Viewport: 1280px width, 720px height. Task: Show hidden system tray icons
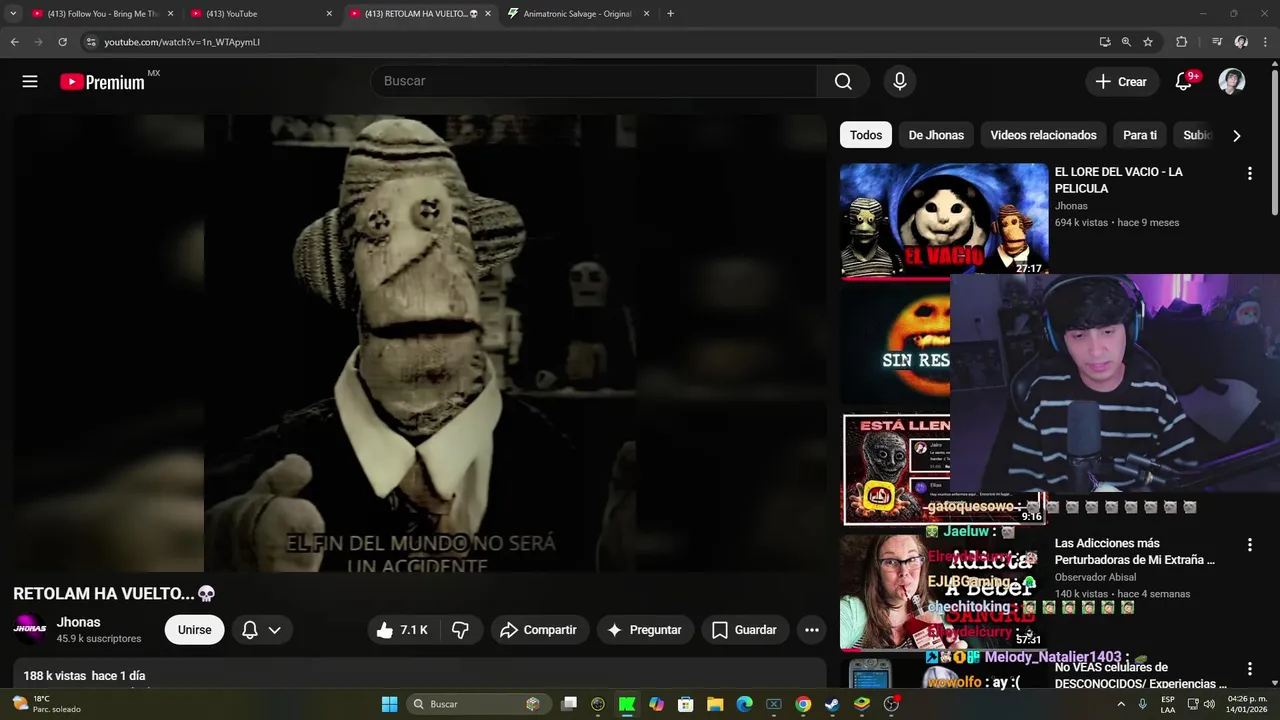click(1121, 704)
